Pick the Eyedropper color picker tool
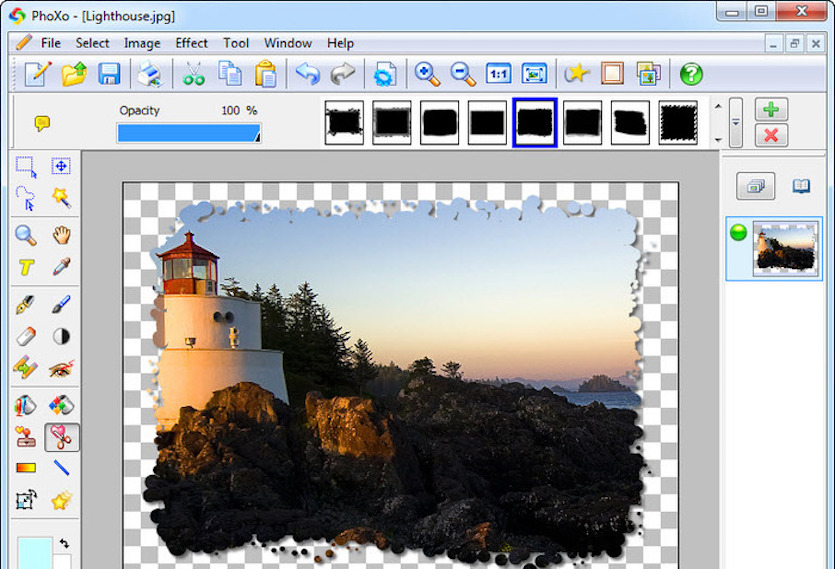835x569 pixels. (61, 267)
